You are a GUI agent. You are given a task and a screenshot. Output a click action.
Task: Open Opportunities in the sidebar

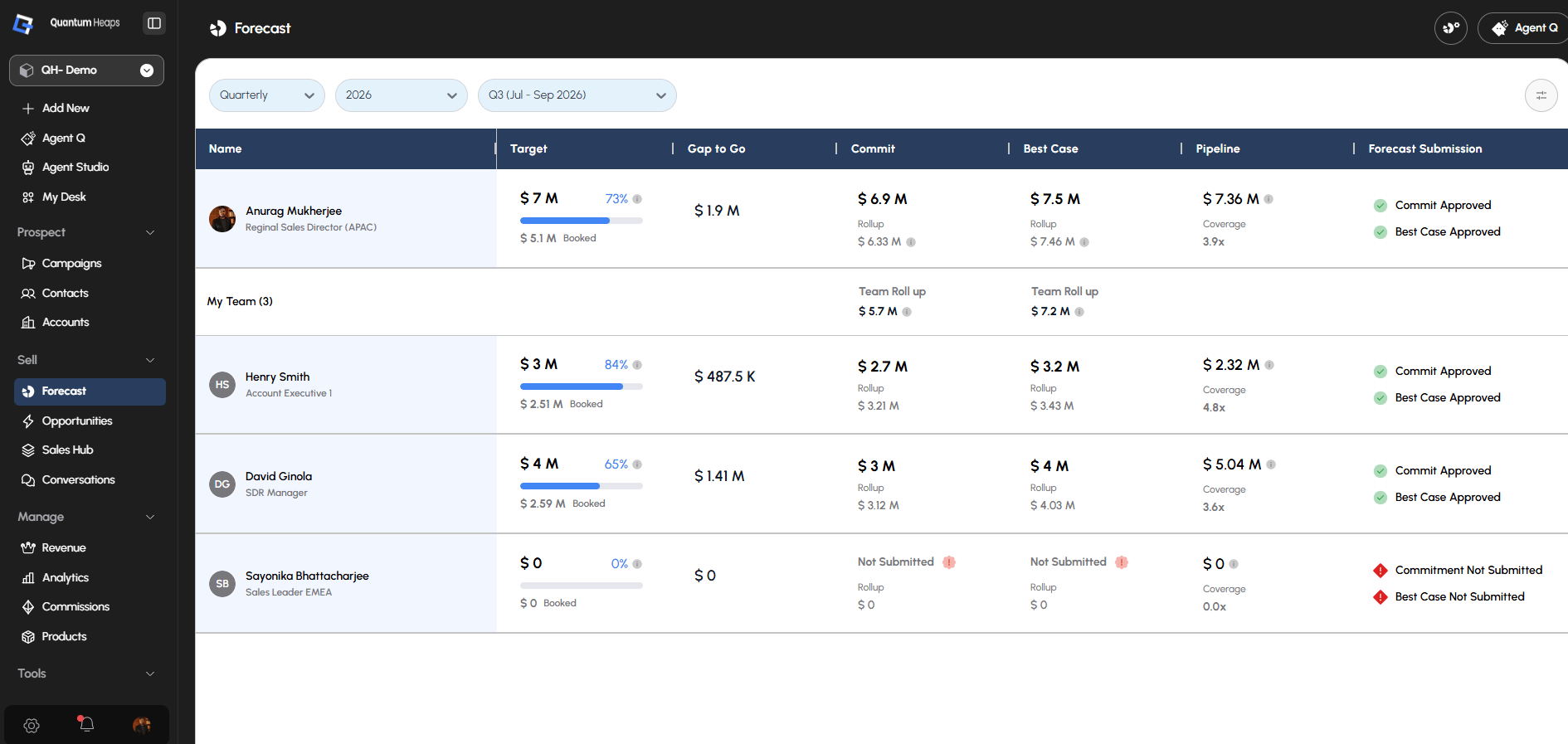tap(90, 421)
